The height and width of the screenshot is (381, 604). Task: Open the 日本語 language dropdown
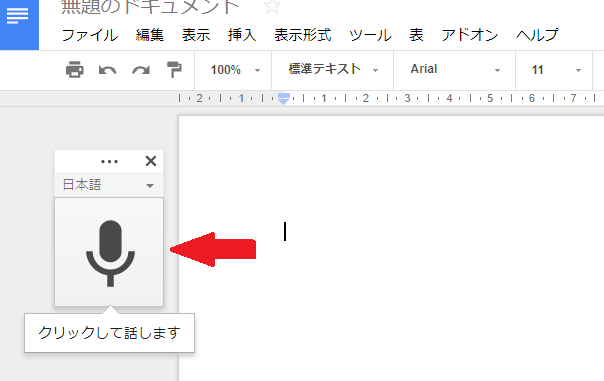click(109, 185)
